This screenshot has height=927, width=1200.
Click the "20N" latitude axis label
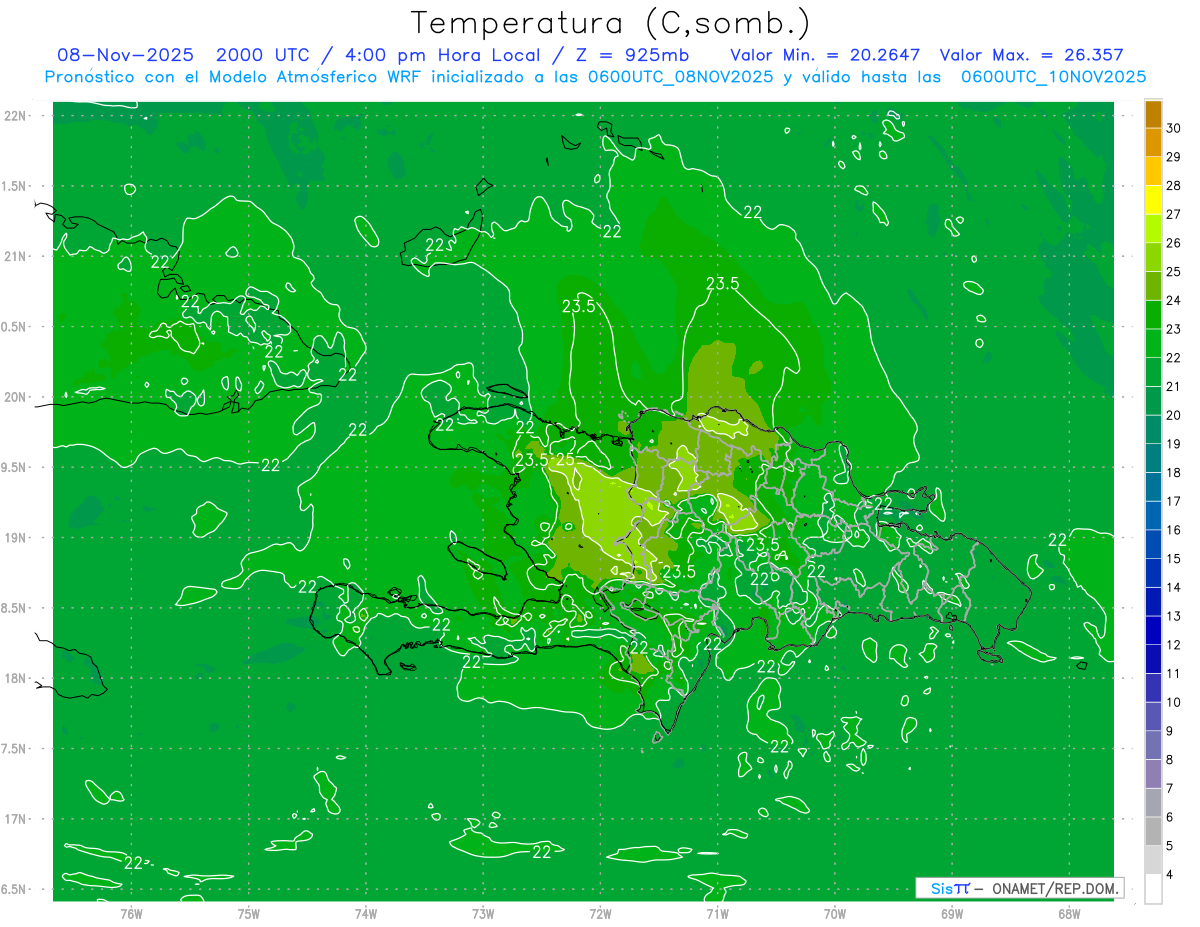point(15,397)
